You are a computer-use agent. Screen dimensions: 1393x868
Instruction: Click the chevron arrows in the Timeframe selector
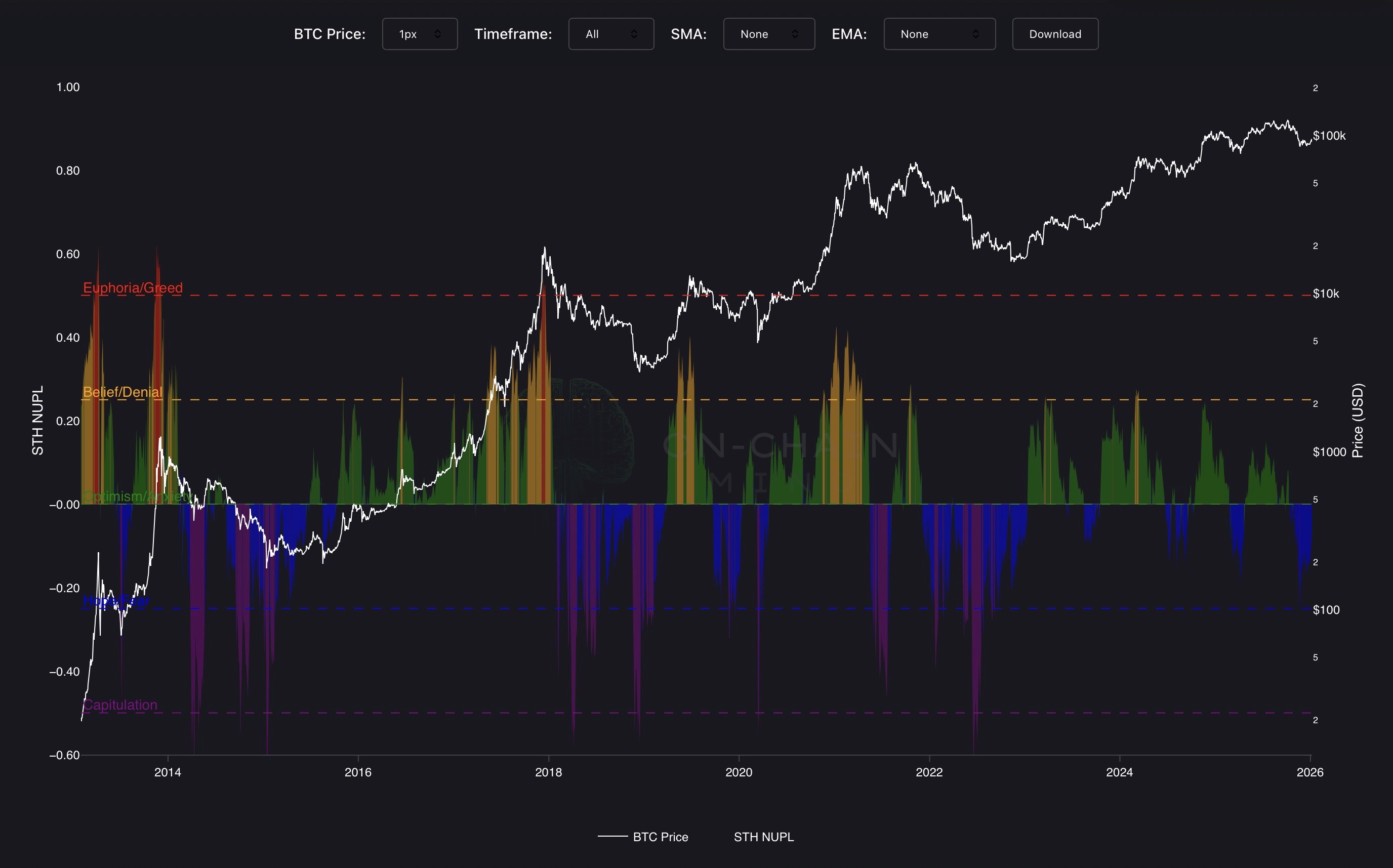coord(634,34)
